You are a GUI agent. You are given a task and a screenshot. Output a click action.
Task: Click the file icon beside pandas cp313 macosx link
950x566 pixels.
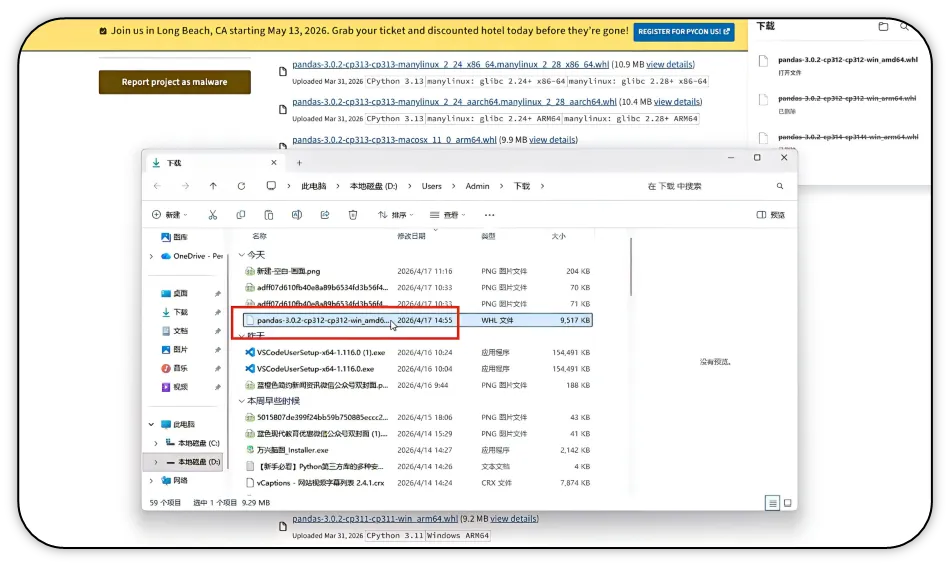click(x=282, y=146)
